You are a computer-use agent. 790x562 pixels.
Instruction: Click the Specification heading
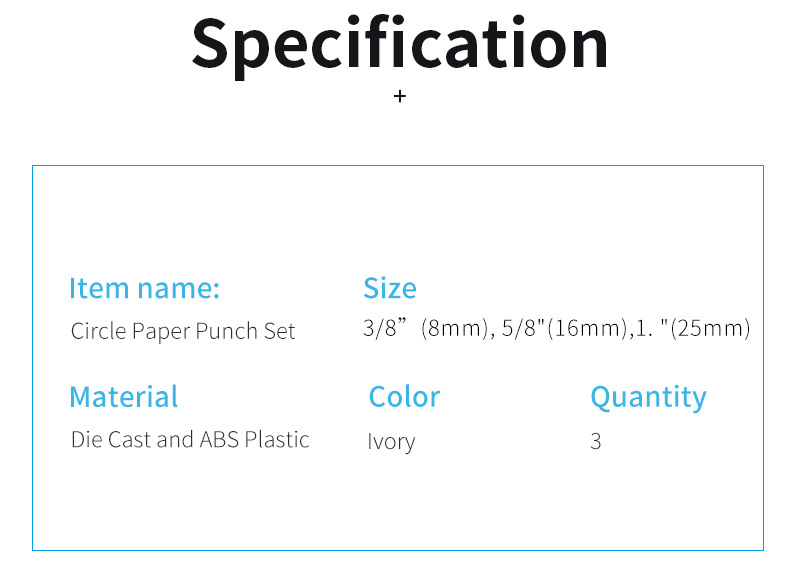[400, 45]
